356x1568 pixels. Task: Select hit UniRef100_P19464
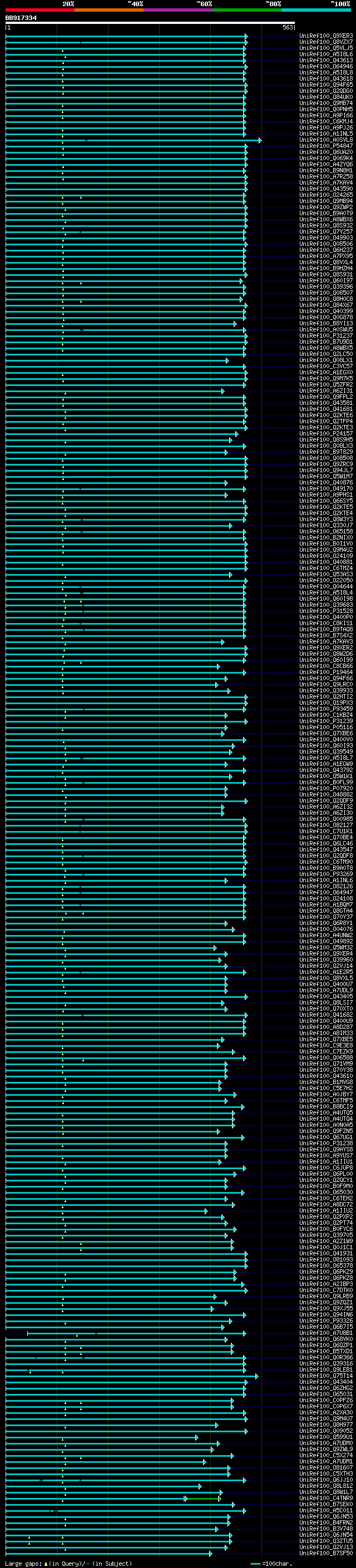click(326, 672)
